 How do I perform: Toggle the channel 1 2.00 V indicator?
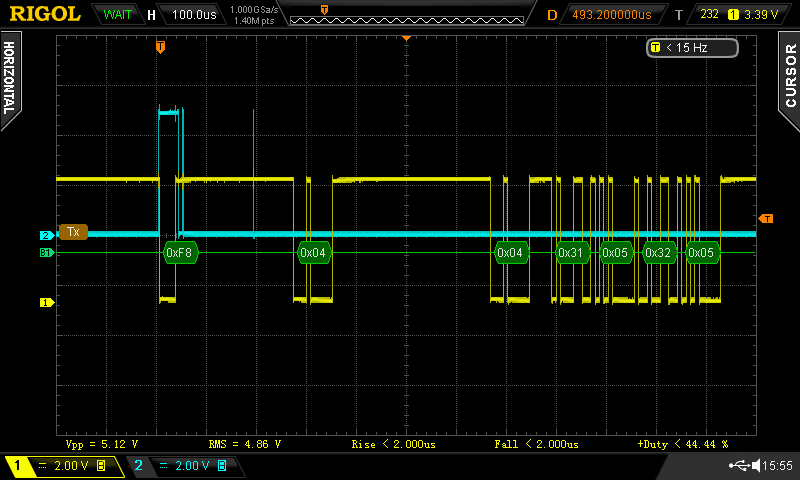[x=65, y=466]
